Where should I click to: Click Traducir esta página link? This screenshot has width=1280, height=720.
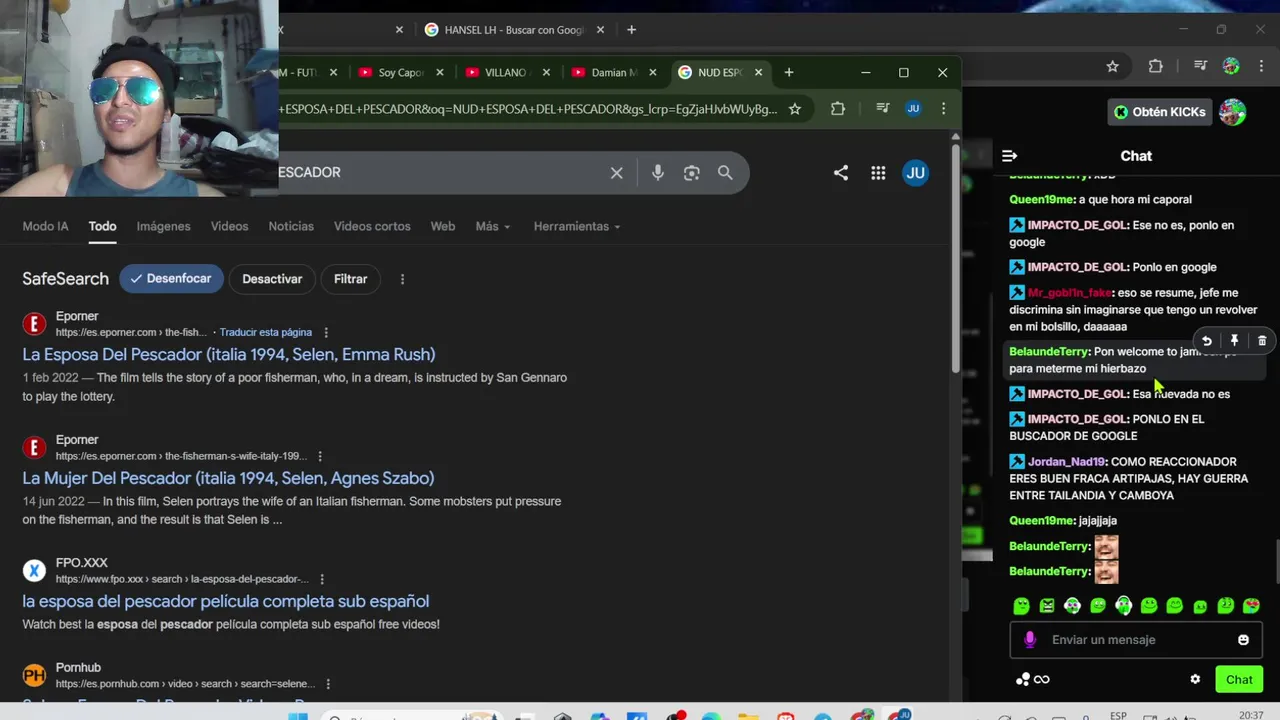(x=266, y=332)
